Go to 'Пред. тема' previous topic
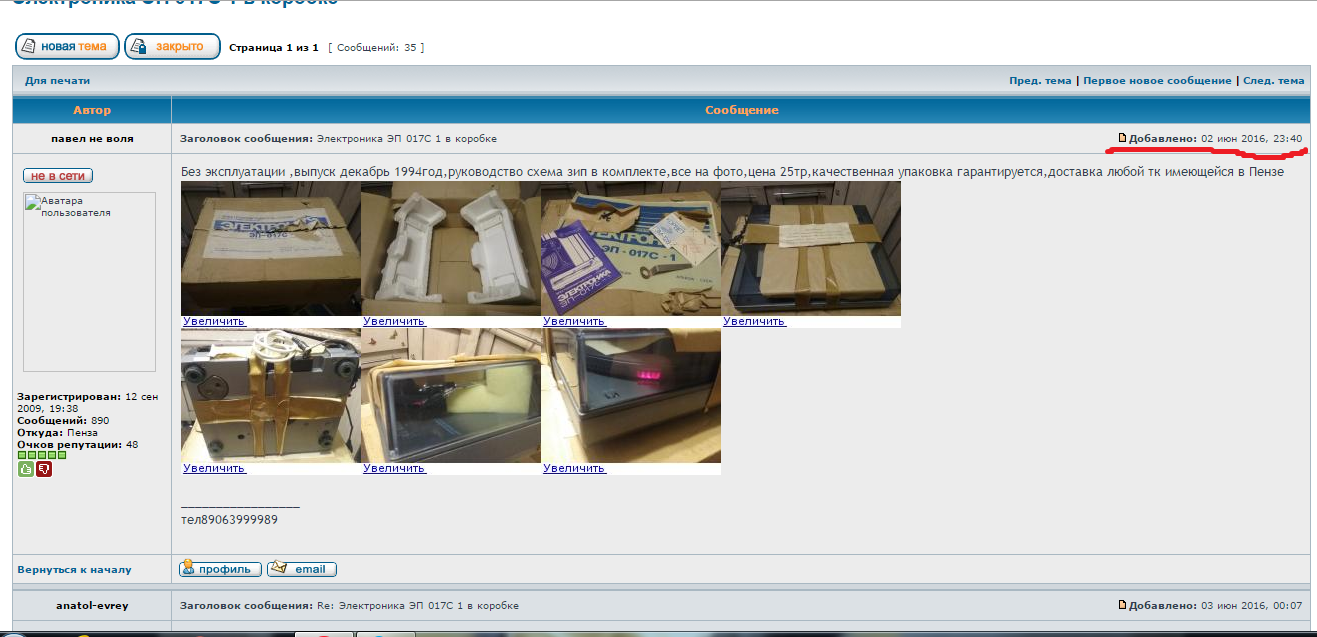The height and width of the screenshot is (637, 1317). click(1039, 81)
